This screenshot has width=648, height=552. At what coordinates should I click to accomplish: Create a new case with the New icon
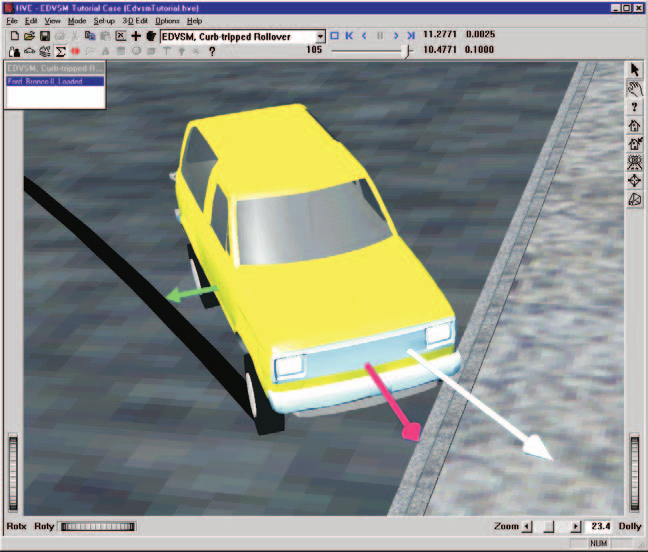[14, 36]
